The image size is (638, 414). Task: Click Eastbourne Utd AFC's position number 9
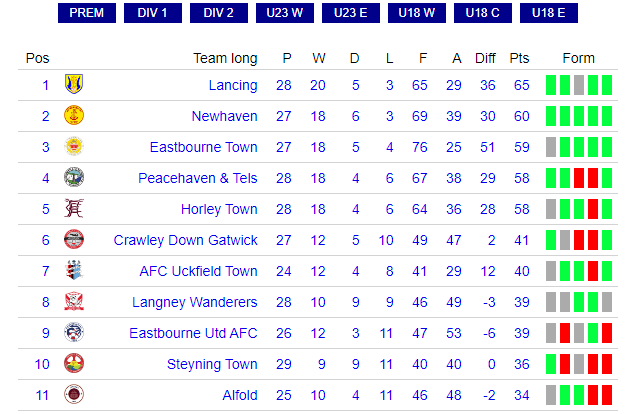click(x=46, y=333)
